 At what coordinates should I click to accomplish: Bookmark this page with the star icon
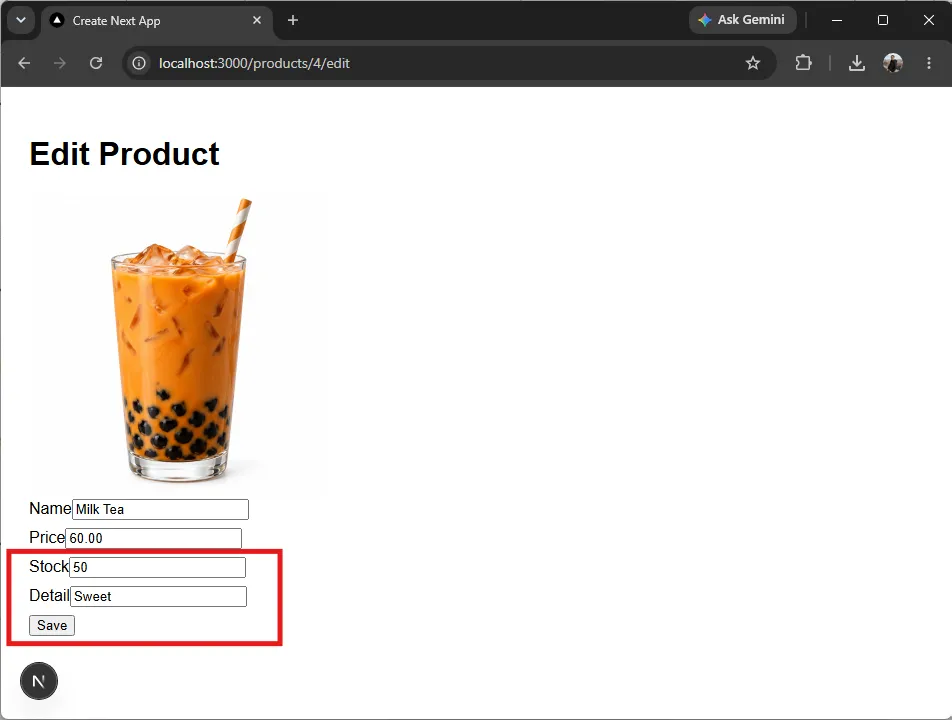coord(753,63)
